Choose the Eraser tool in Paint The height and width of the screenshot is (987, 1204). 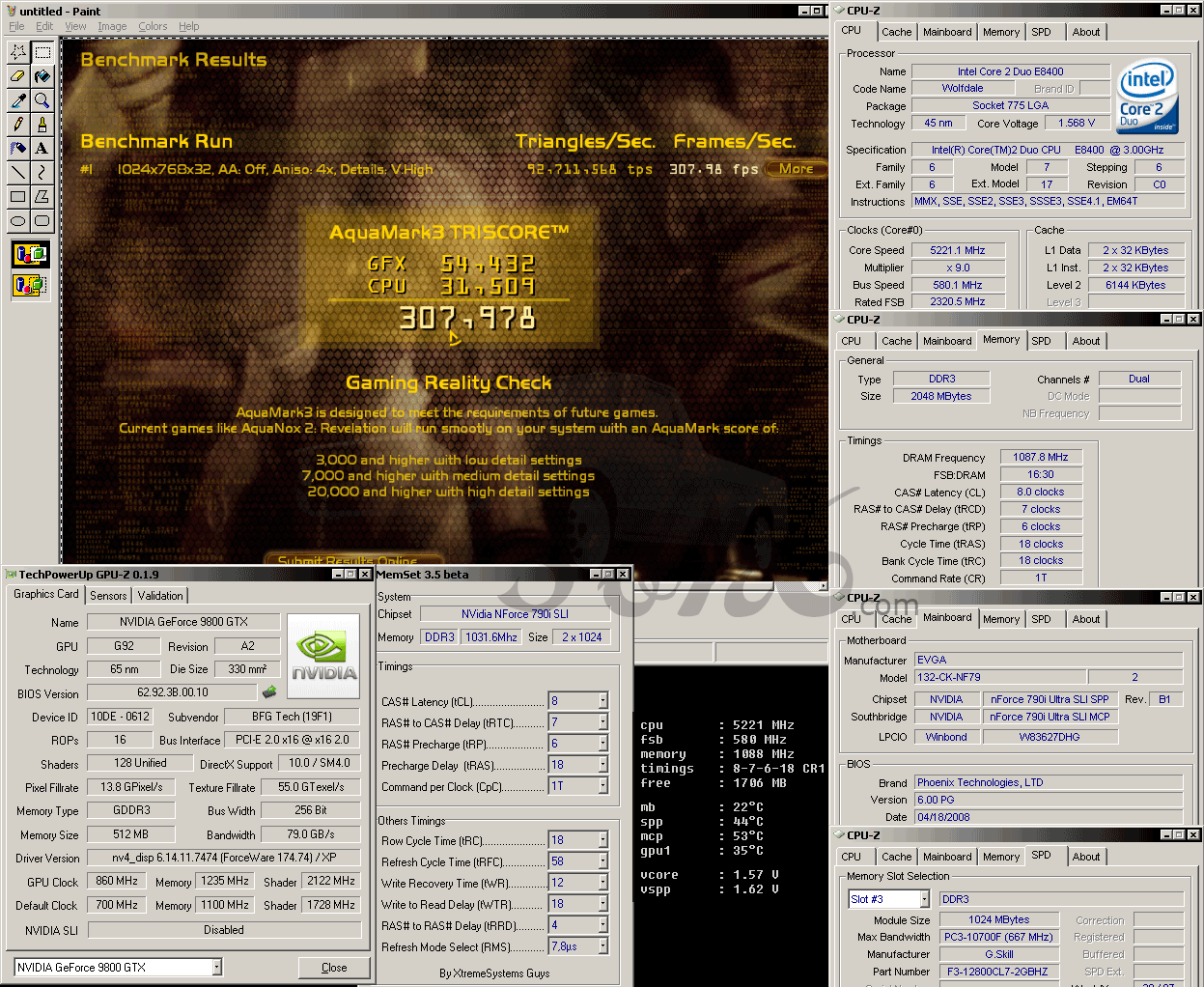tap(18, 76)
